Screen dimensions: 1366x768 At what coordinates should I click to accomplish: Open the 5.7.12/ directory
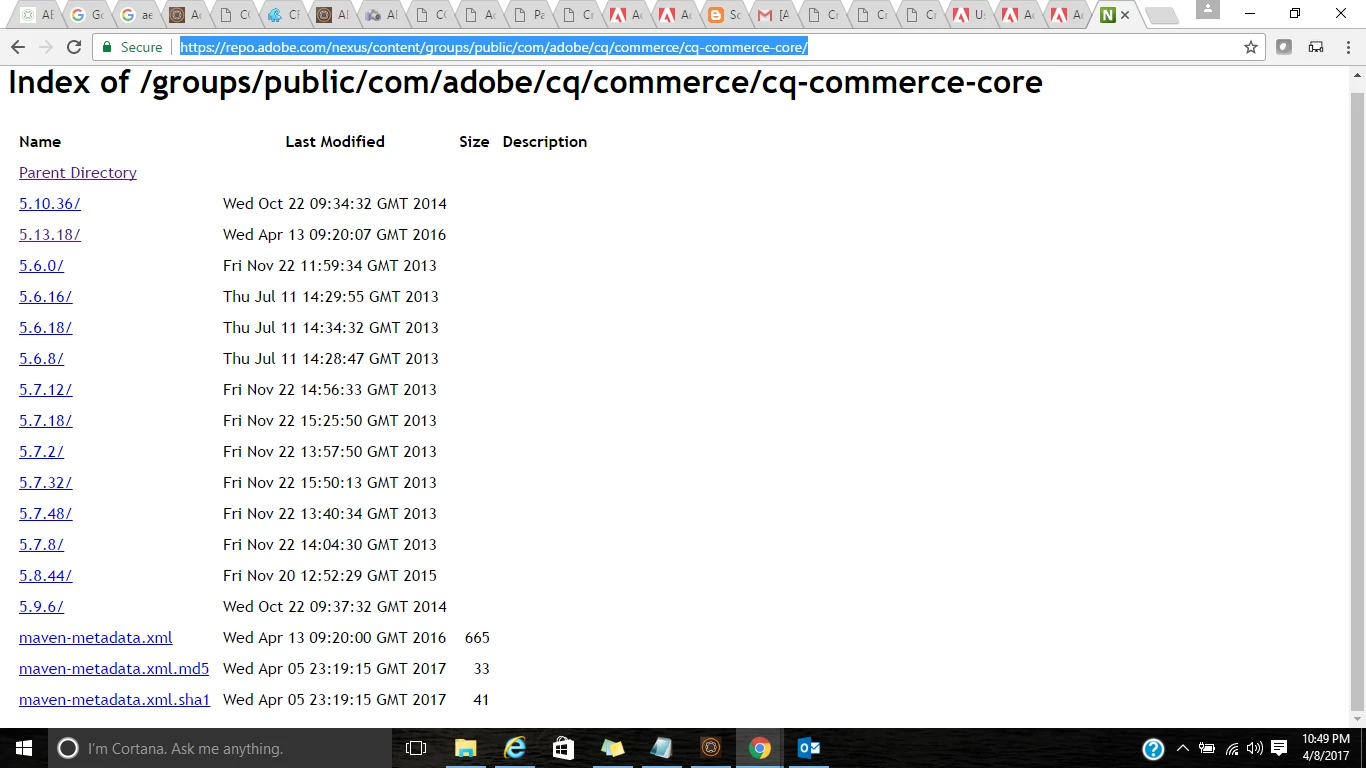pos(46,390)
